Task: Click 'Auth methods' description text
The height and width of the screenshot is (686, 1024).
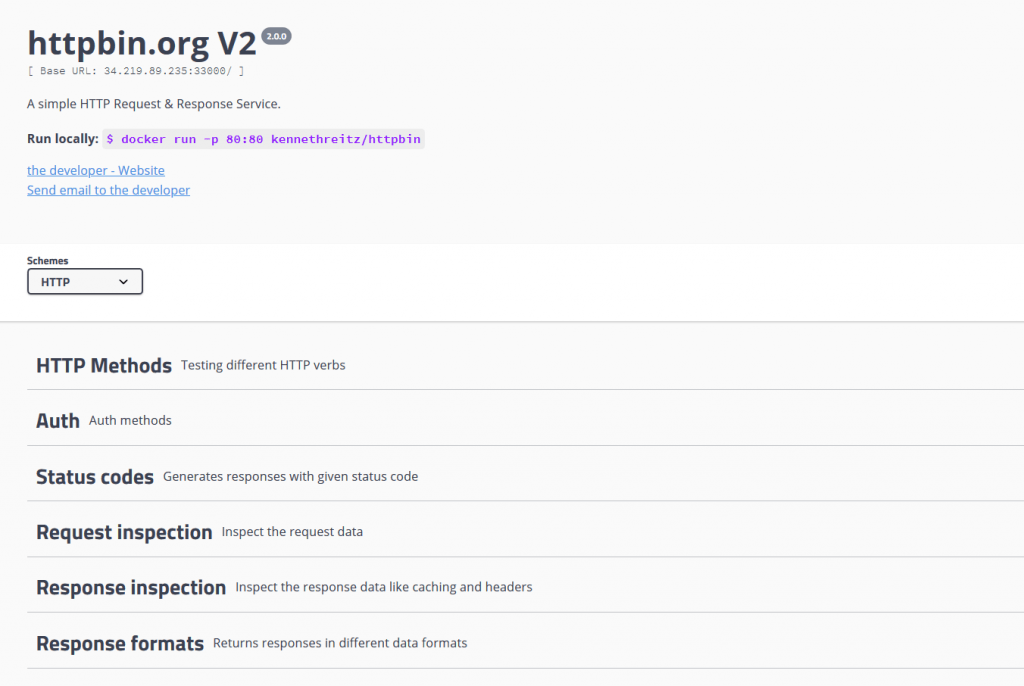Action: pos(130,421)
